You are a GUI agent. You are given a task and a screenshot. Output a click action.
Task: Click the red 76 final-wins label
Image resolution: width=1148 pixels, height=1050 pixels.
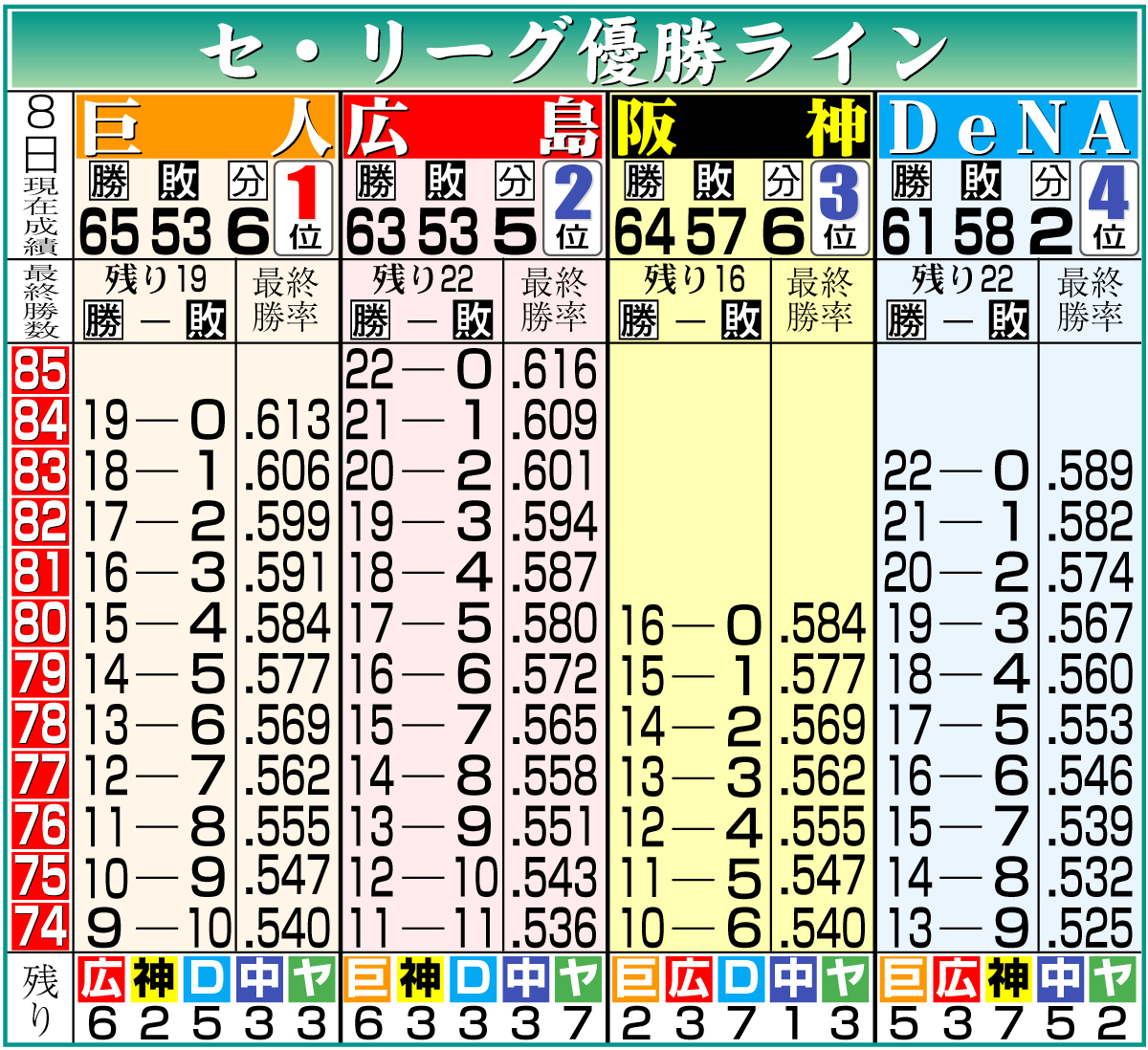pyautogui.click(x=40, y=826)
